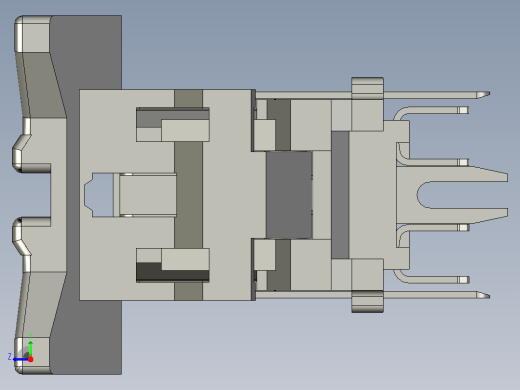Select the dark center rectangular face of model
The image size is (520, 390).
tap(289, 195)
